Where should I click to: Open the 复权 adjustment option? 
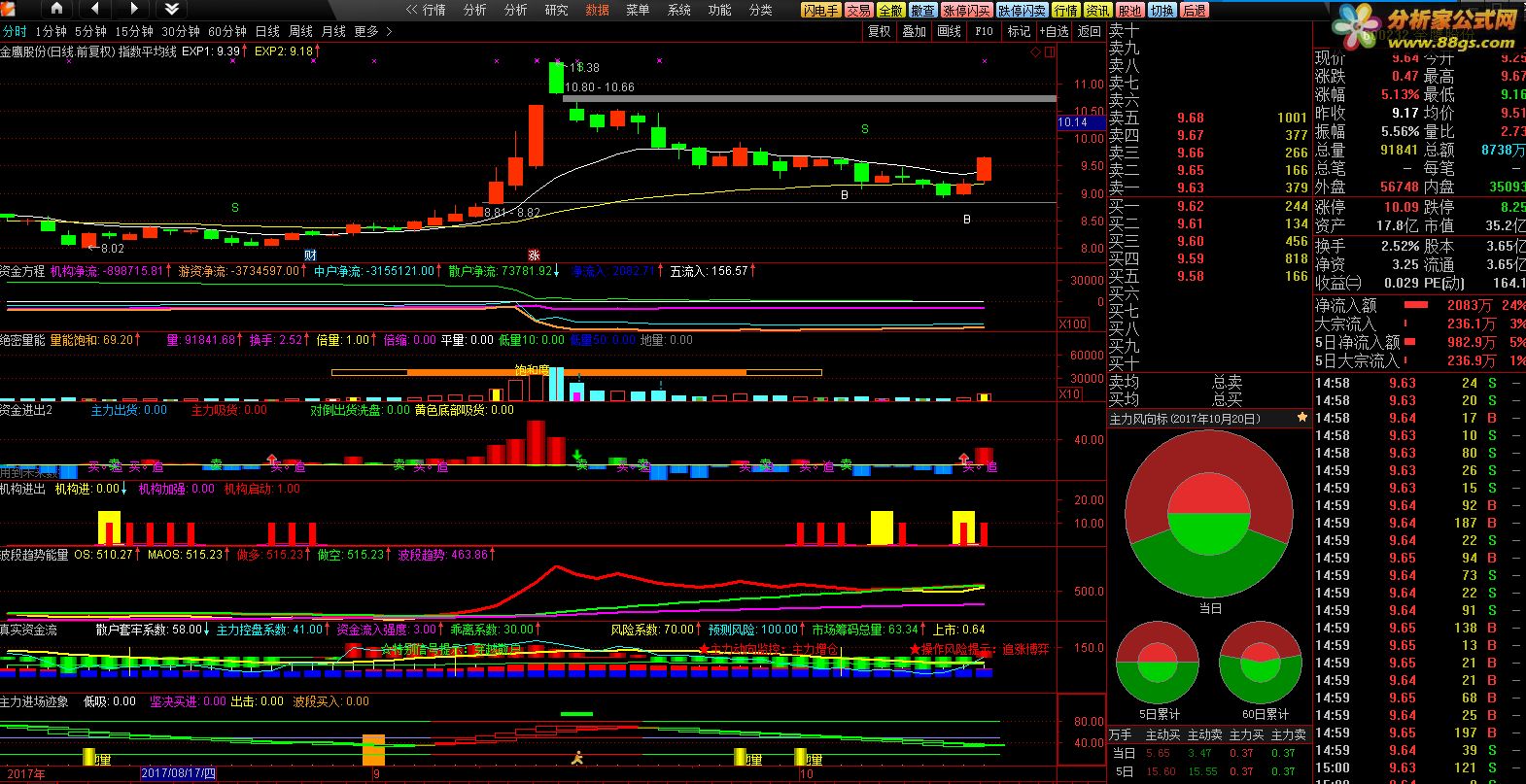[880, 31]
